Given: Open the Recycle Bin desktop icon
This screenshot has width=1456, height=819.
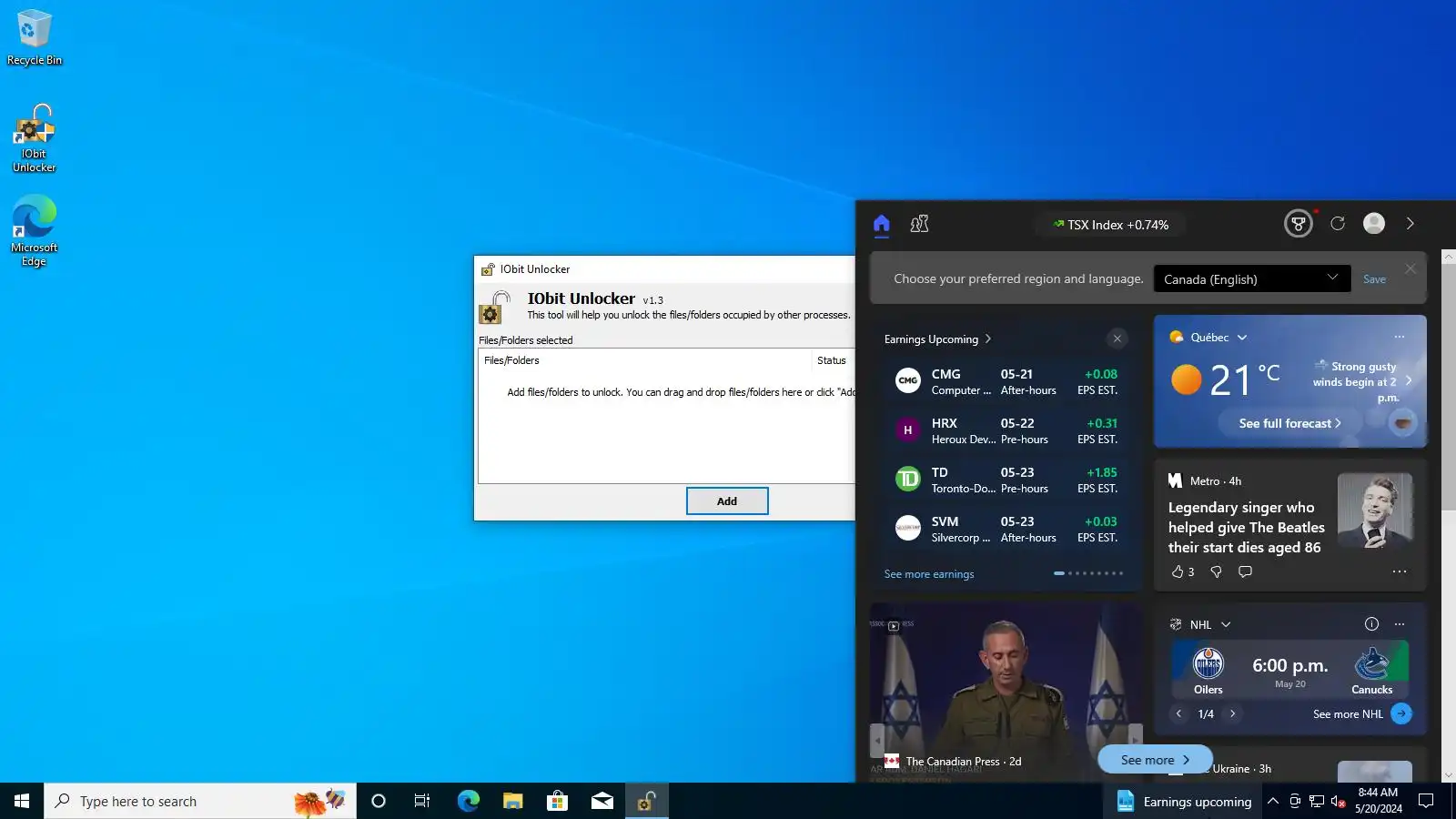Looking at the screenshot, I should pos(35,37).
